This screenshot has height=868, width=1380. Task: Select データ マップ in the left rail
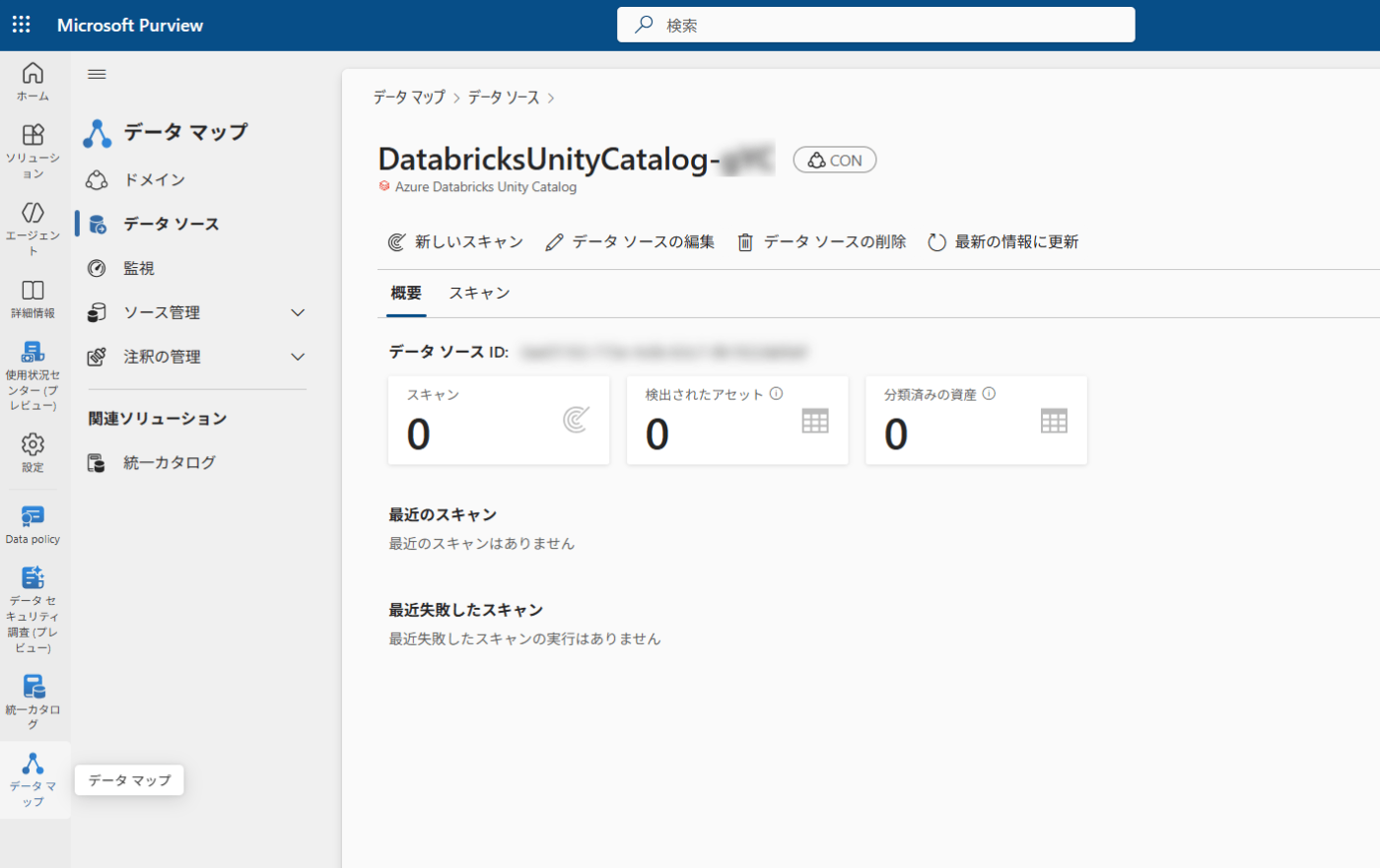(33, 779)
